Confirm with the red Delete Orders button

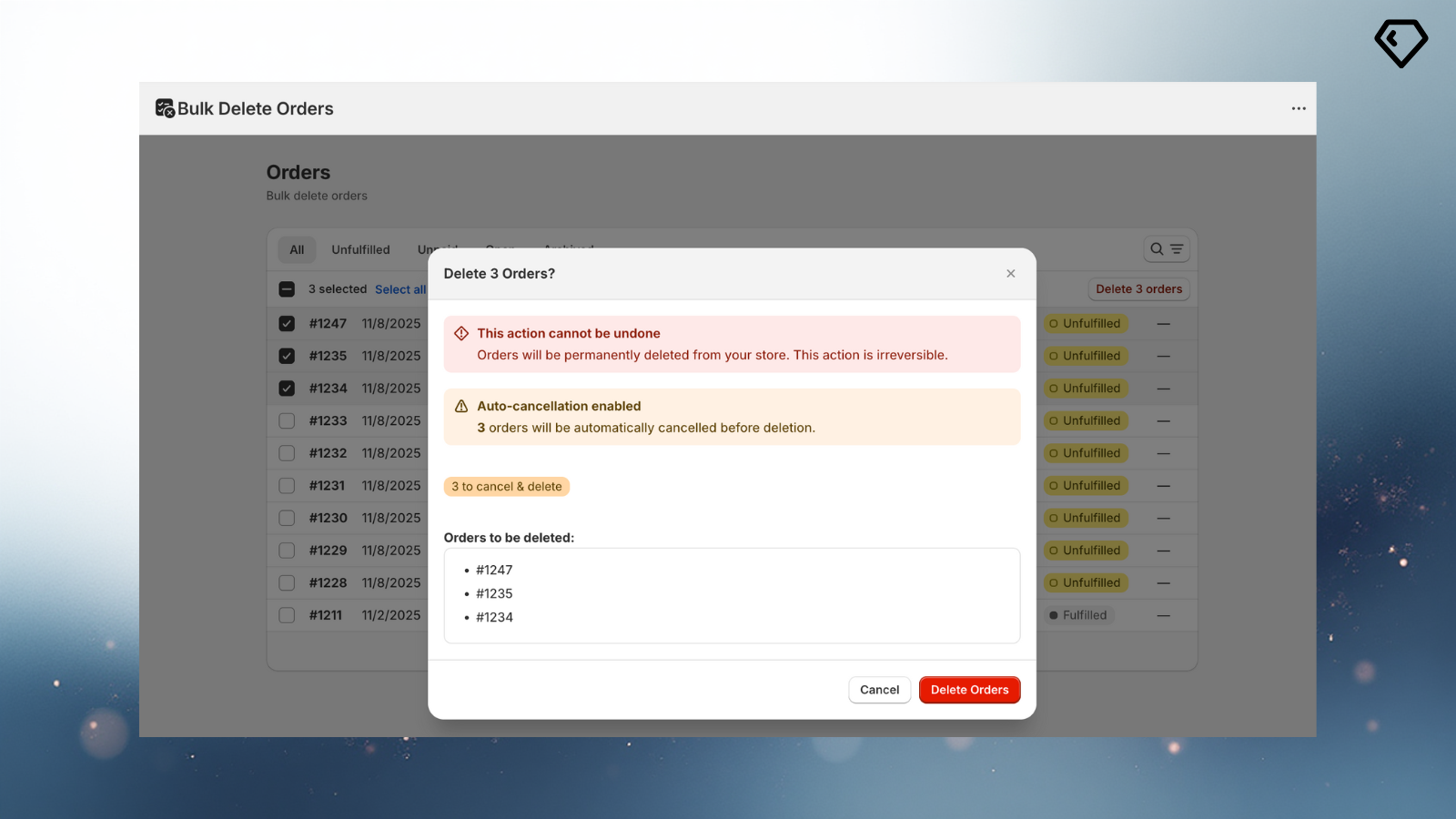click(969, 690)
